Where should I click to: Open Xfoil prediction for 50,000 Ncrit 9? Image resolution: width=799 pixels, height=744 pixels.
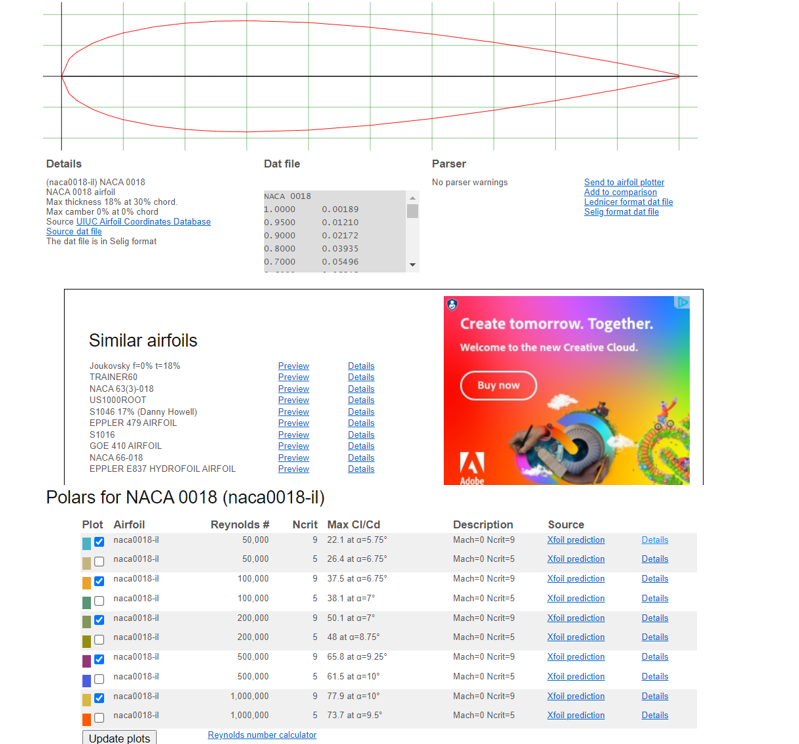tap(576, 540)
